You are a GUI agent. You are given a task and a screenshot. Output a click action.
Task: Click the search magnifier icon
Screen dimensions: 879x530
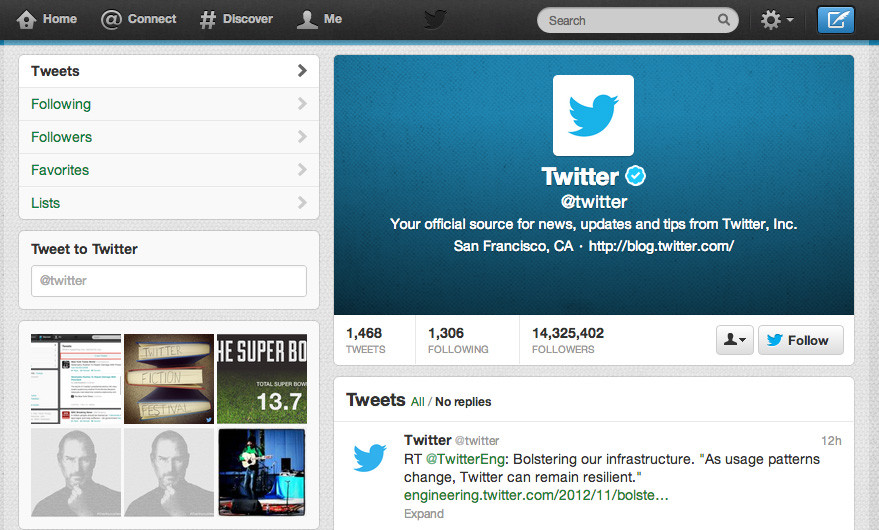point(724,20)
